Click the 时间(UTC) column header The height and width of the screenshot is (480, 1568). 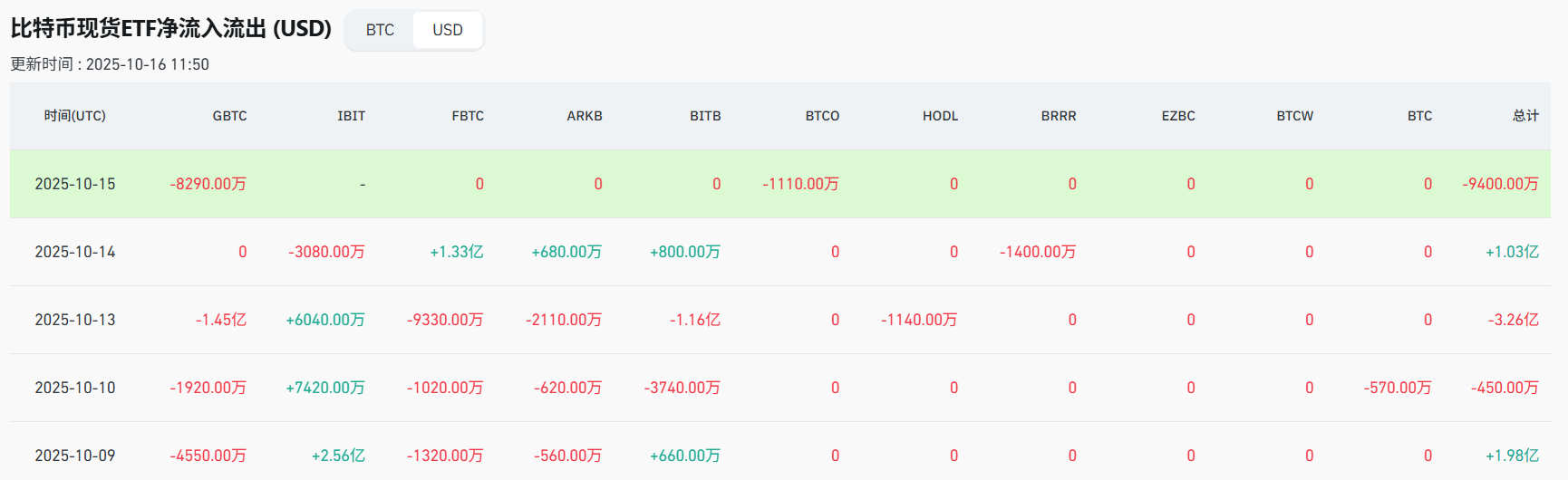[75, 116]
